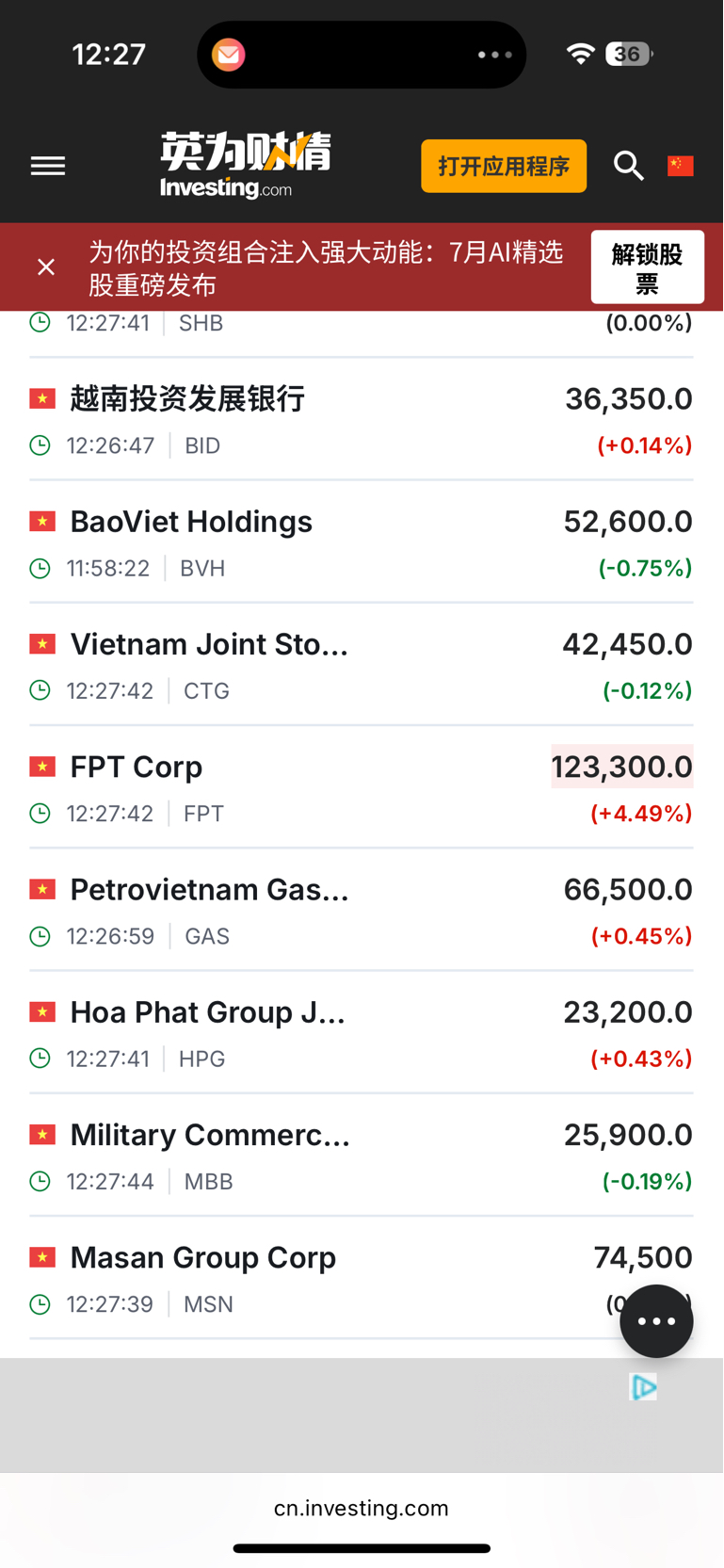Screen dimensions: 724x1568
Task: Tap the mail notification icon in status island
Action: pyautogui.click(x=229, y=55)
